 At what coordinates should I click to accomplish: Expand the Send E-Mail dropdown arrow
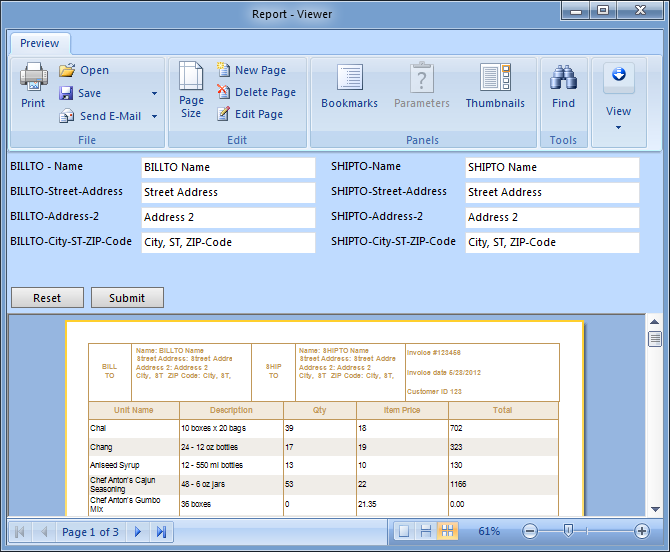[x=154, y=116]
